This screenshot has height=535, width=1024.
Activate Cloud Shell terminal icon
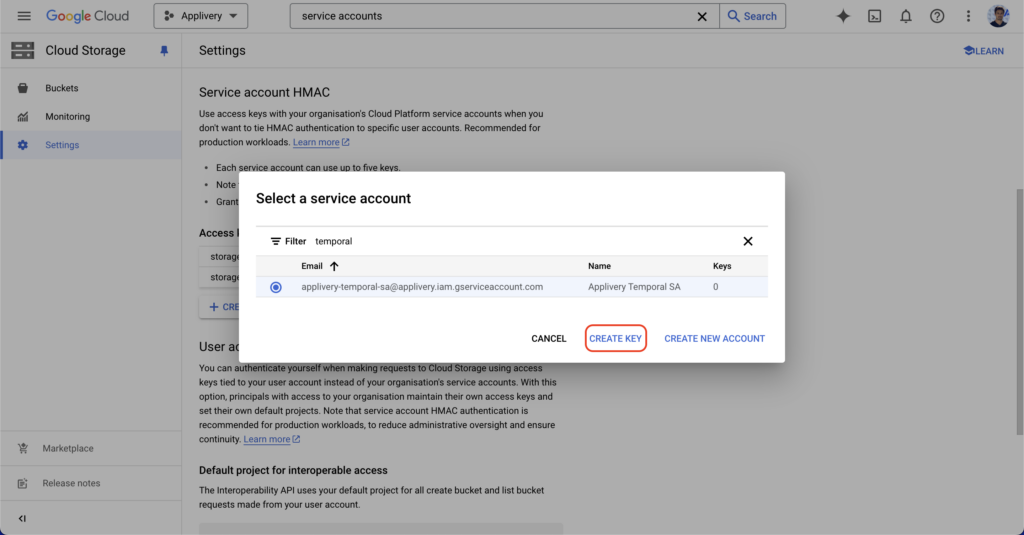pos(874,16)
